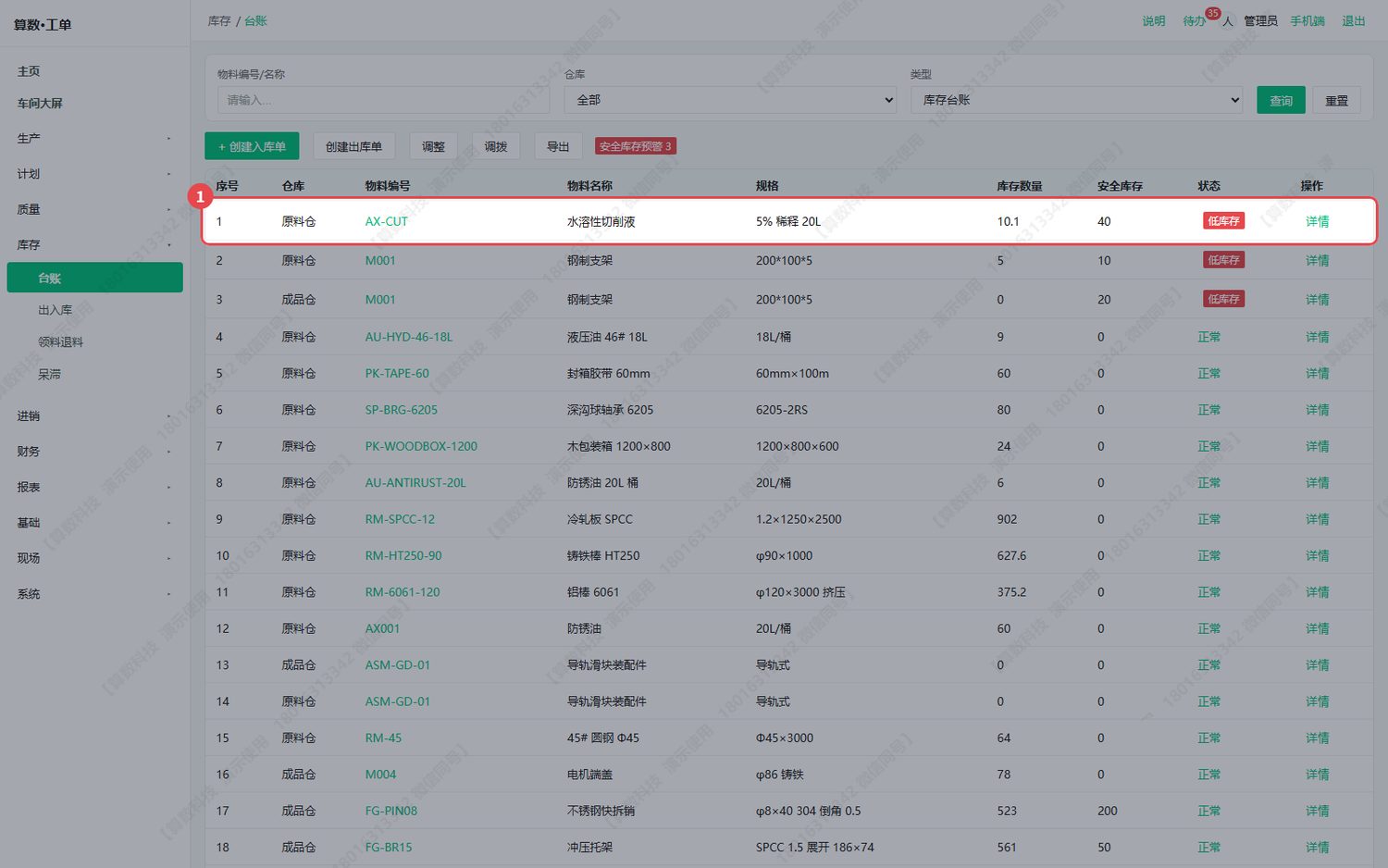This screenshot has width=1388, height=868.
Task: Open the 类型 dropdown showing 库存台账
Action: coord(1076,100)
